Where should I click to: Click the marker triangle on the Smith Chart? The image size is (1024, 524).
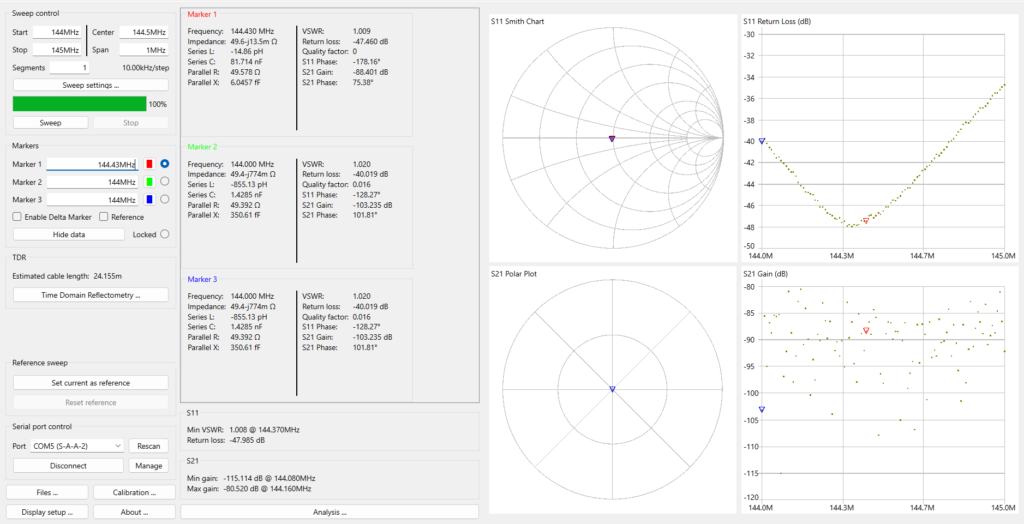[612, 139]
